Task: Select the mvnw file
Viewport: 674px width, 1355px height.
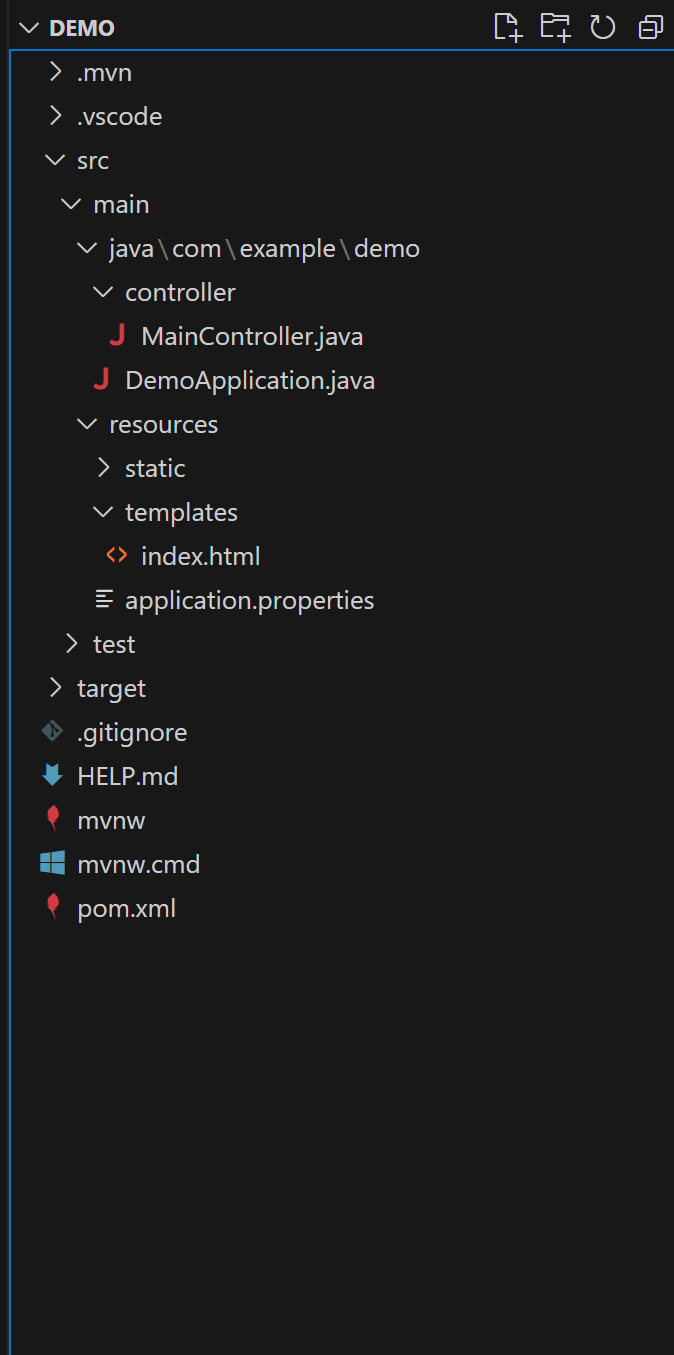Action: pos(111,820)
